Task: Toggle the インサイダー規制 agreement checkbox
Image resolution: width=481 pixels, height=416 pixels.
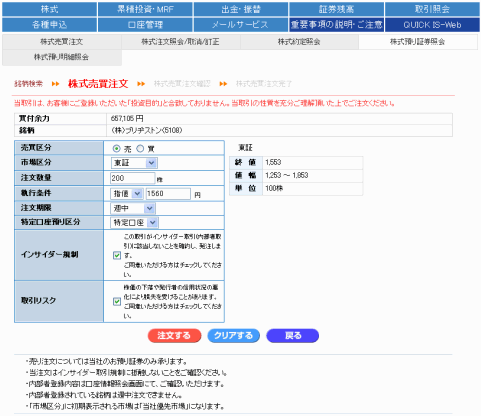Action: pyautogui.click(x=117, y=256)
